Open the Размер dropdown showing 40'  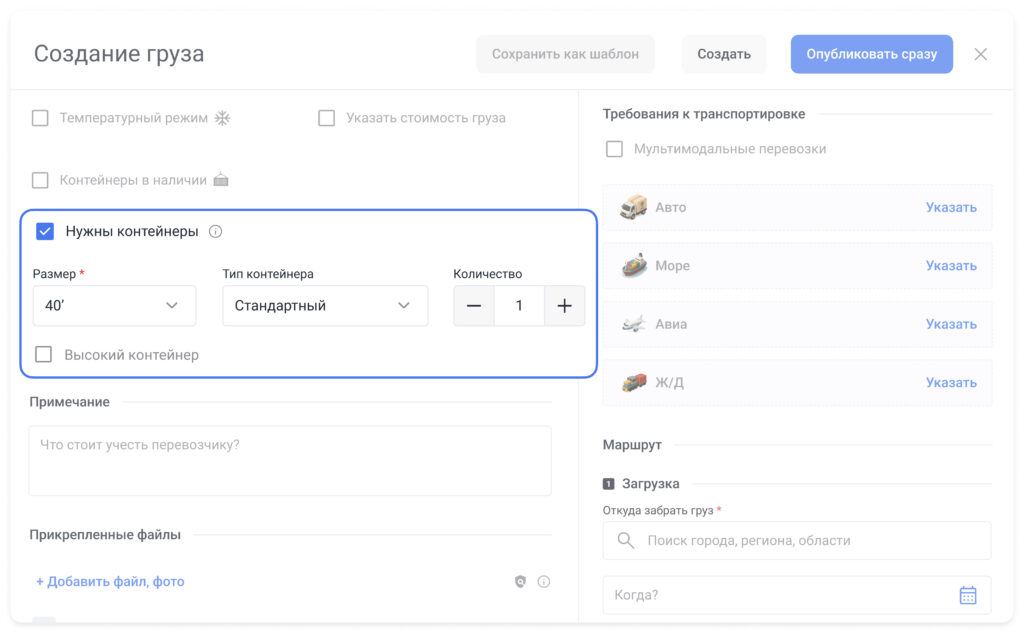click(x=114, y=306)
